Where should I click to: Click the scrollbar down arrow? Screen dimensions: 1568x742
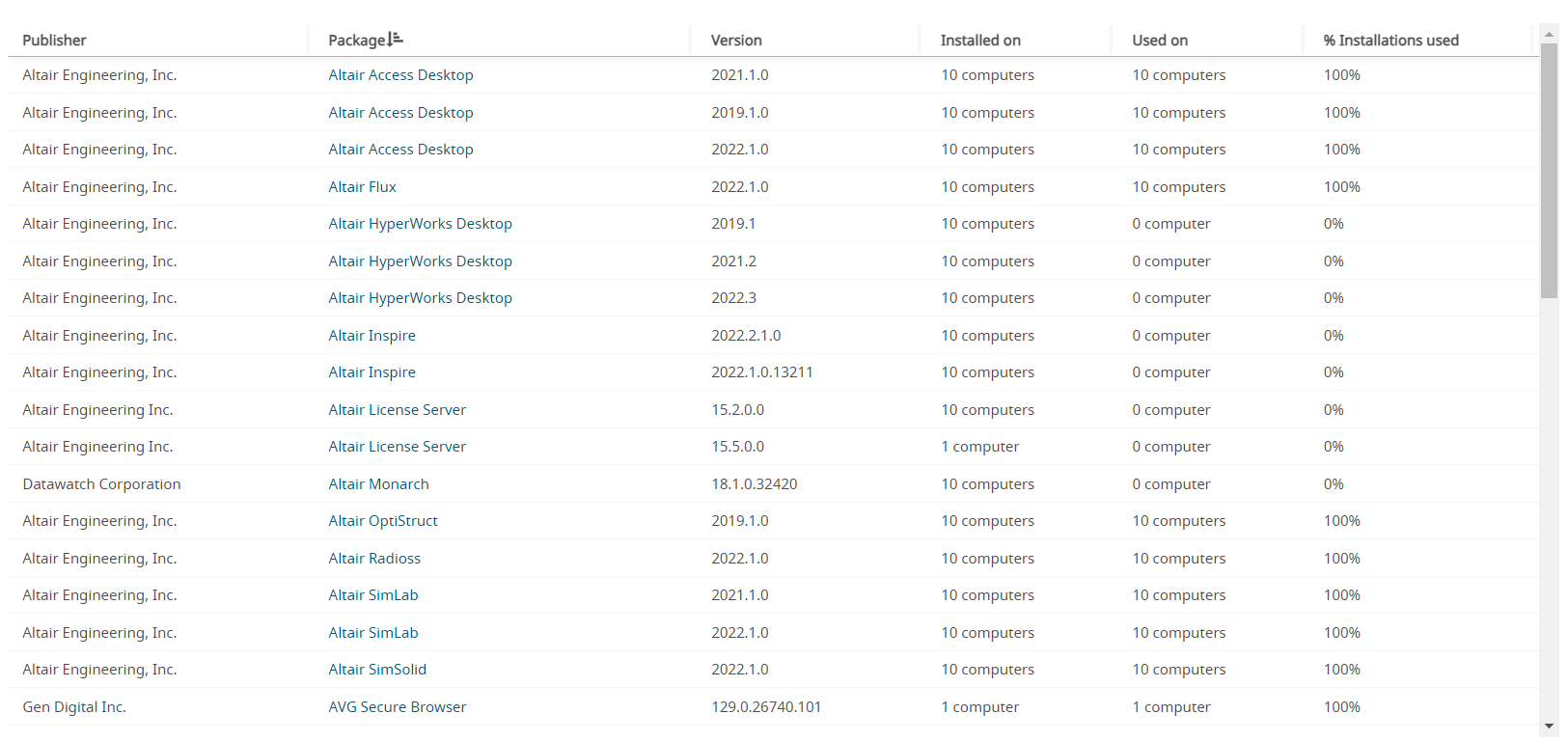1549,727
